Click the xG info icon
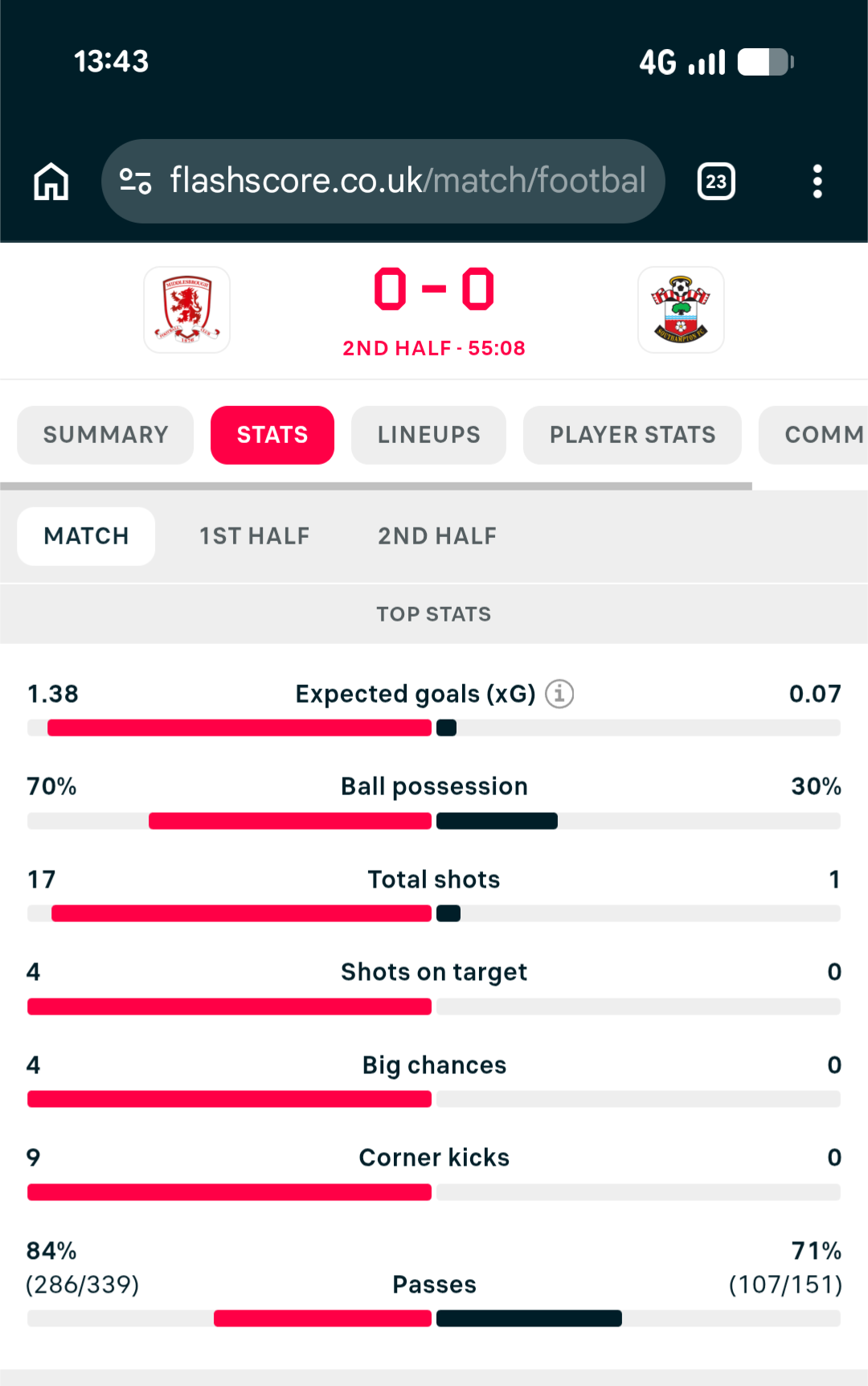 [x=559, y=693]
